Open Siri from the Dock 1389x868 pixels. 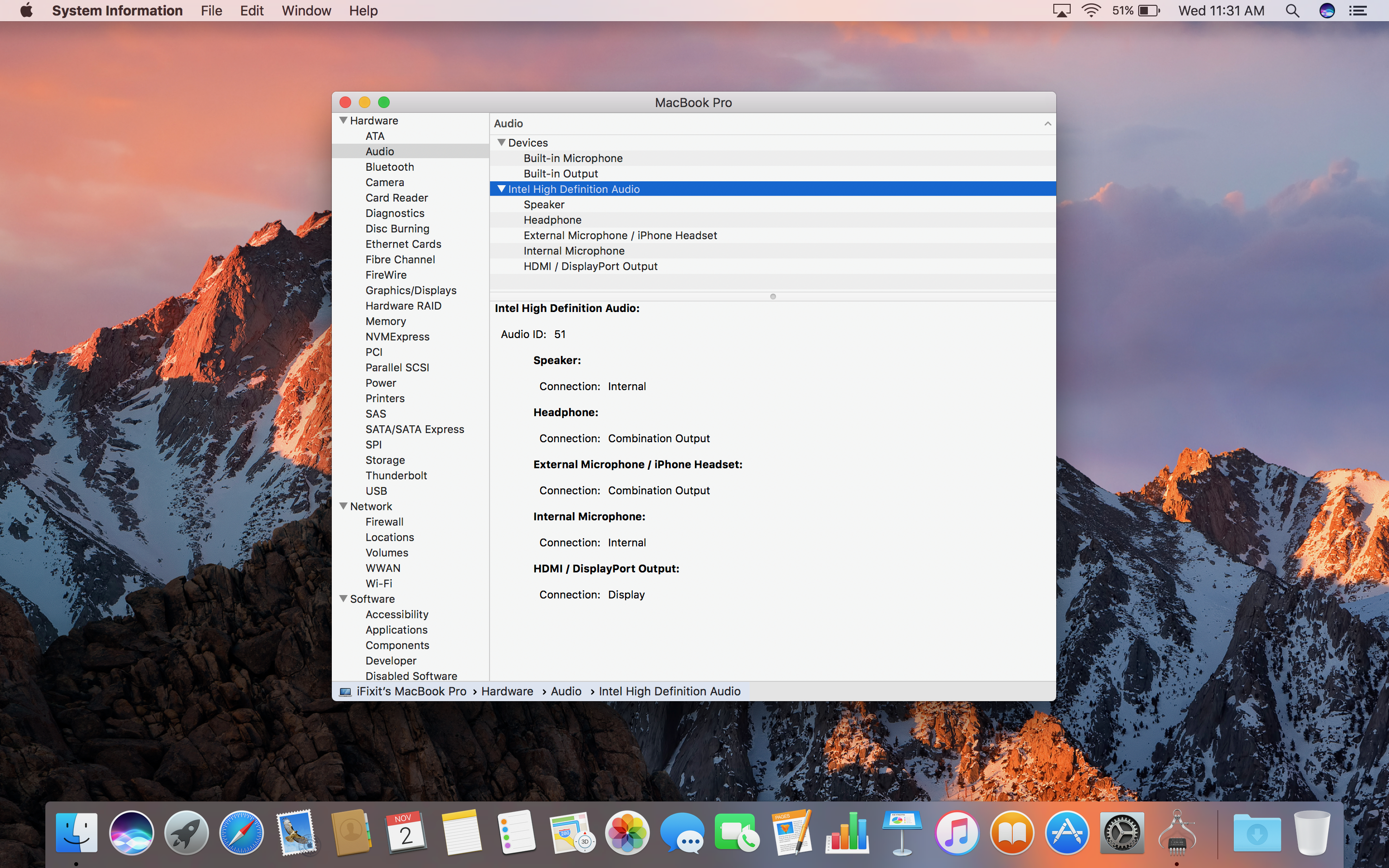point(132,832)
